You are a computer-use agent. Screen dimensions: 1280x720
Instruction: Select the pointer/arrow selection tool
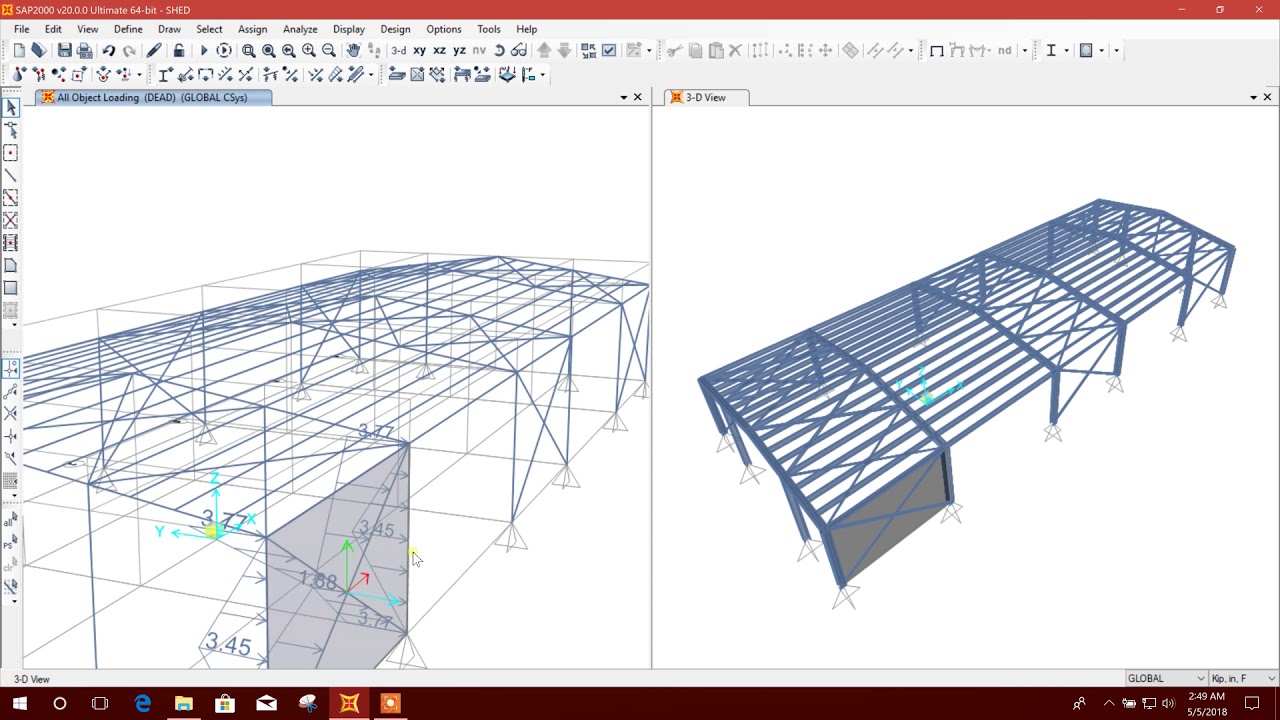(11, 107)
